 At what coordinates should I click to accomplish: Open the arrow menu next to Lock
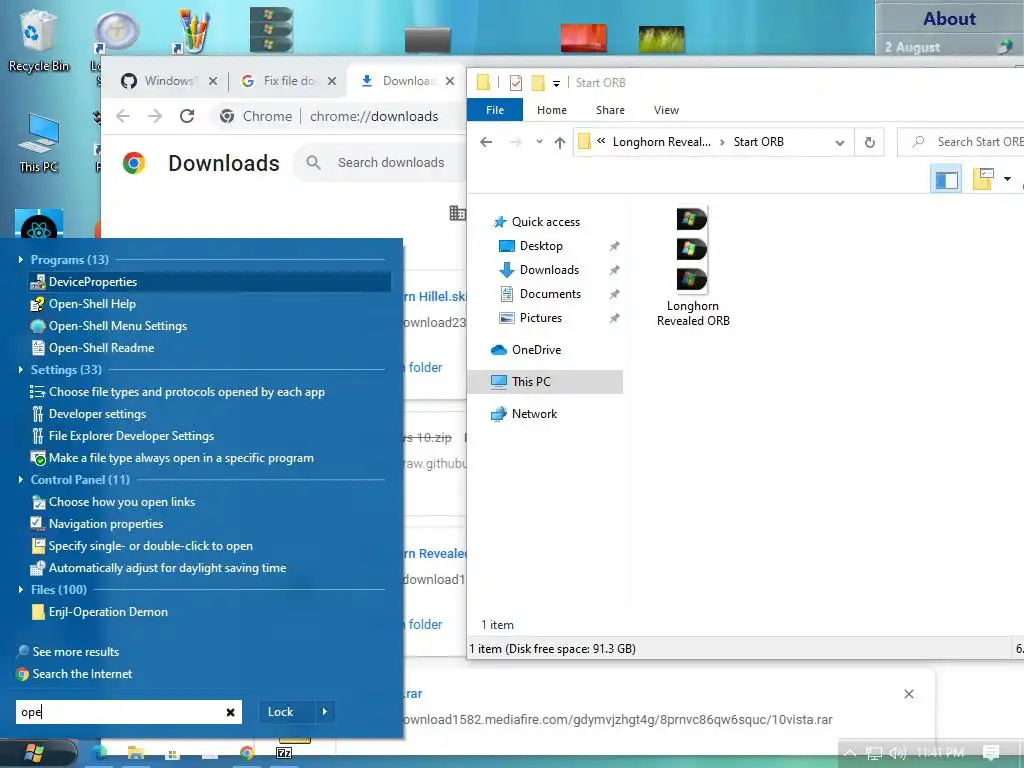click(x=325, y=712)
